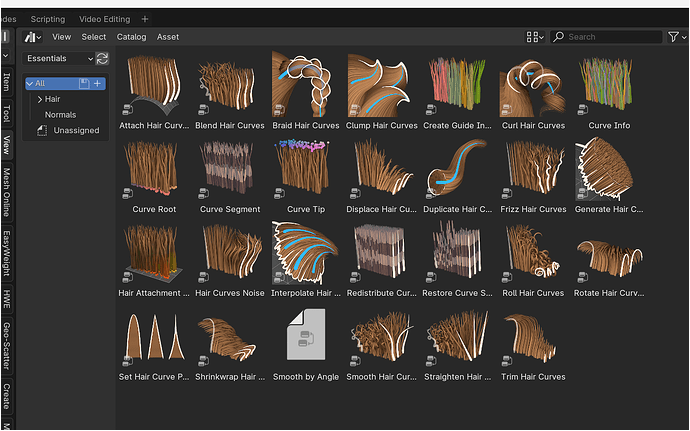
Task: Open the vertical View sidebar tab
Action: click(x=6, y=144)
